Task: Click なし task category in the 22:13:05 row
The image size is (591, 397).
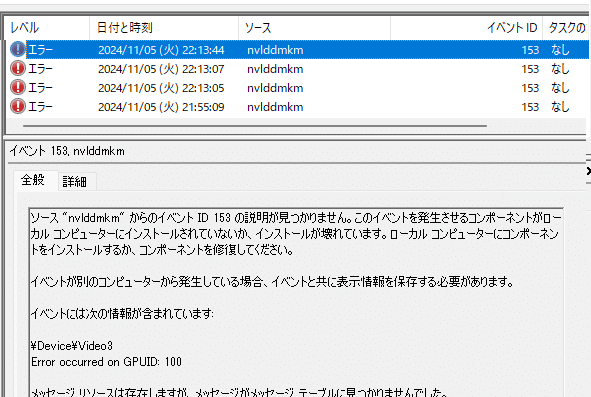Action: 560,88
